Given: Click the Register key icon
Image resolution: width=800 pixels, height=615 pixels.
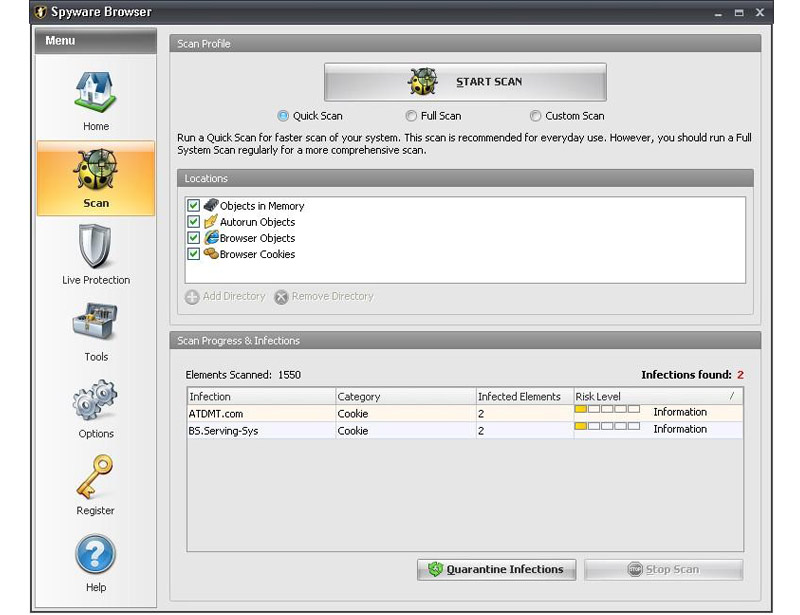Looking at the screenshot, I should click(96, 477).
